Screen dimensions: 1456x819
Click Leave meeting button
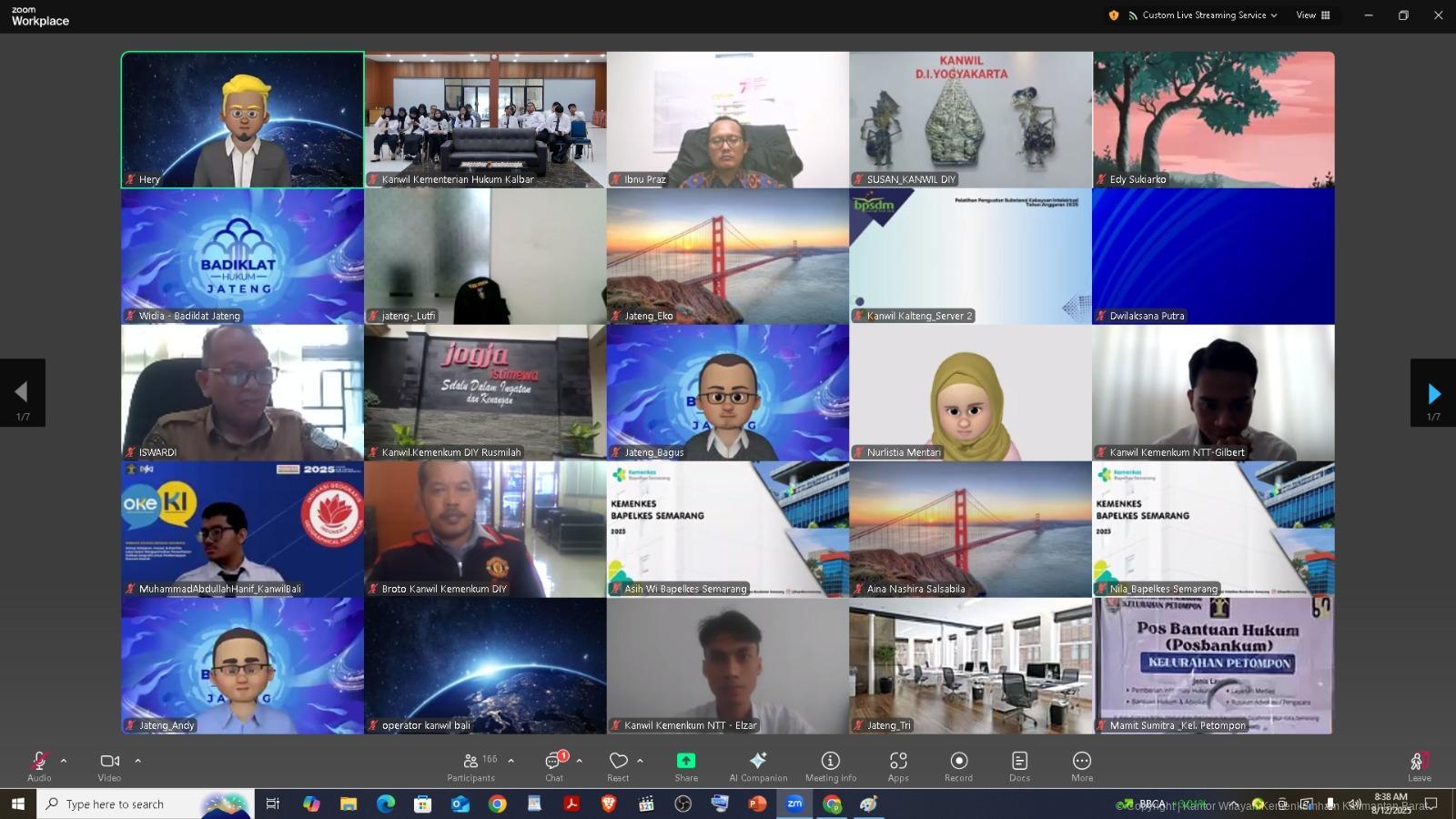coord(1419,765)
